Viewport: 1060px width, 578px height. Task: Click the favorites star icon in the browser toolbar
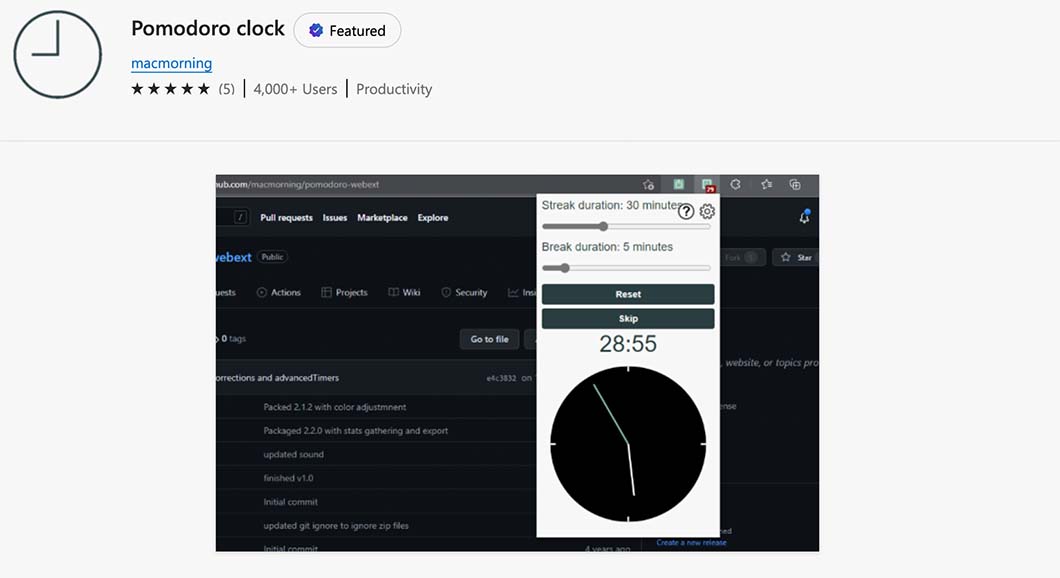click(x=767, y=184)
